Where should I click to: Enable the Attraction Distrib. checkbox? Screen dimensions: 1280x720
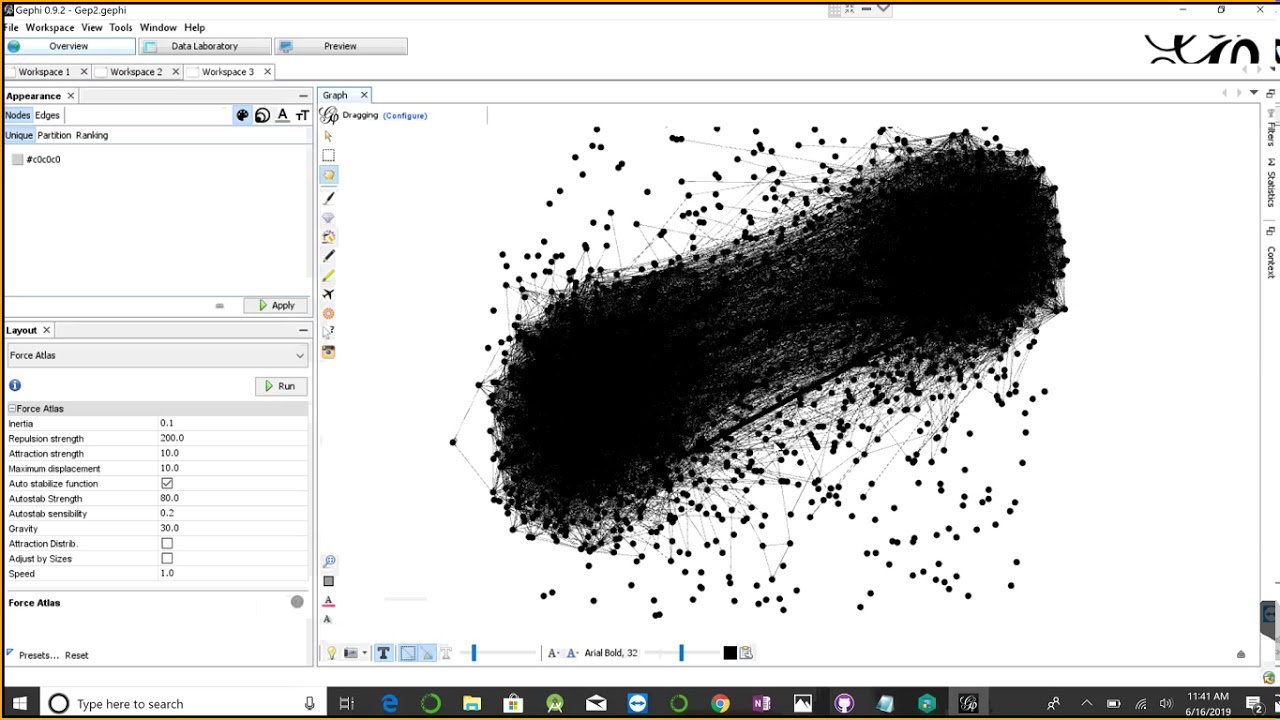(167, 544)
